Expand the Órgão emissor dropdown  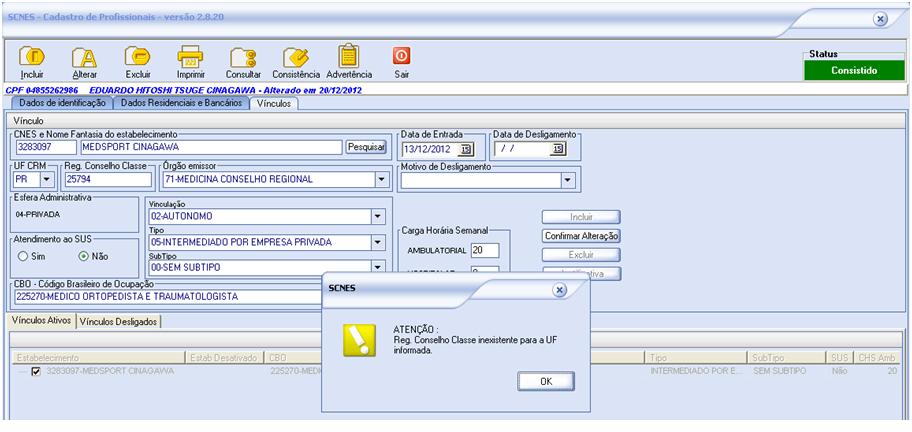pyautogui.click(x=381, y=180)
